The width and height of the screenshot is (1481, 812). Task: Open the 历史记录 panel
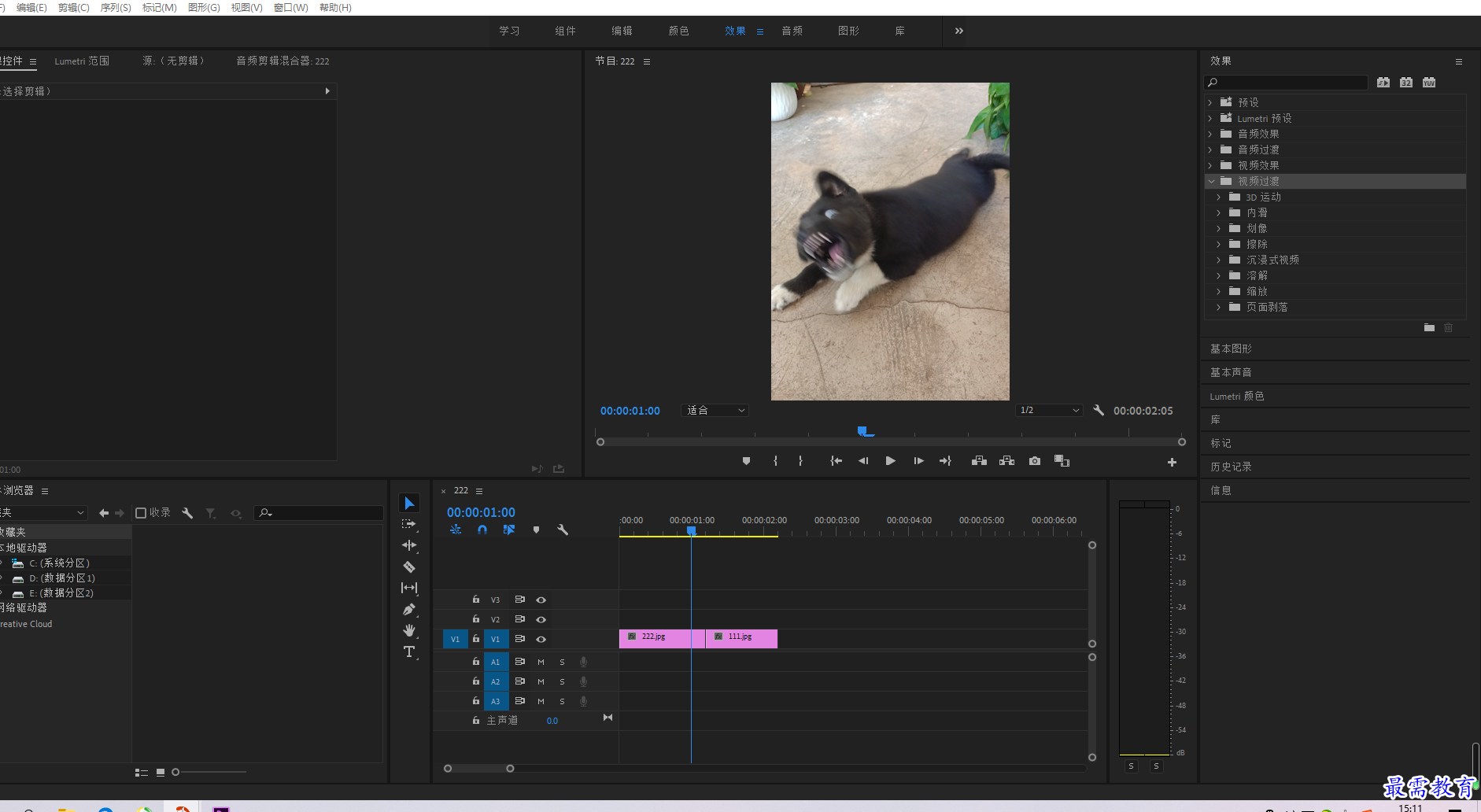click(x=1231, y=467)
